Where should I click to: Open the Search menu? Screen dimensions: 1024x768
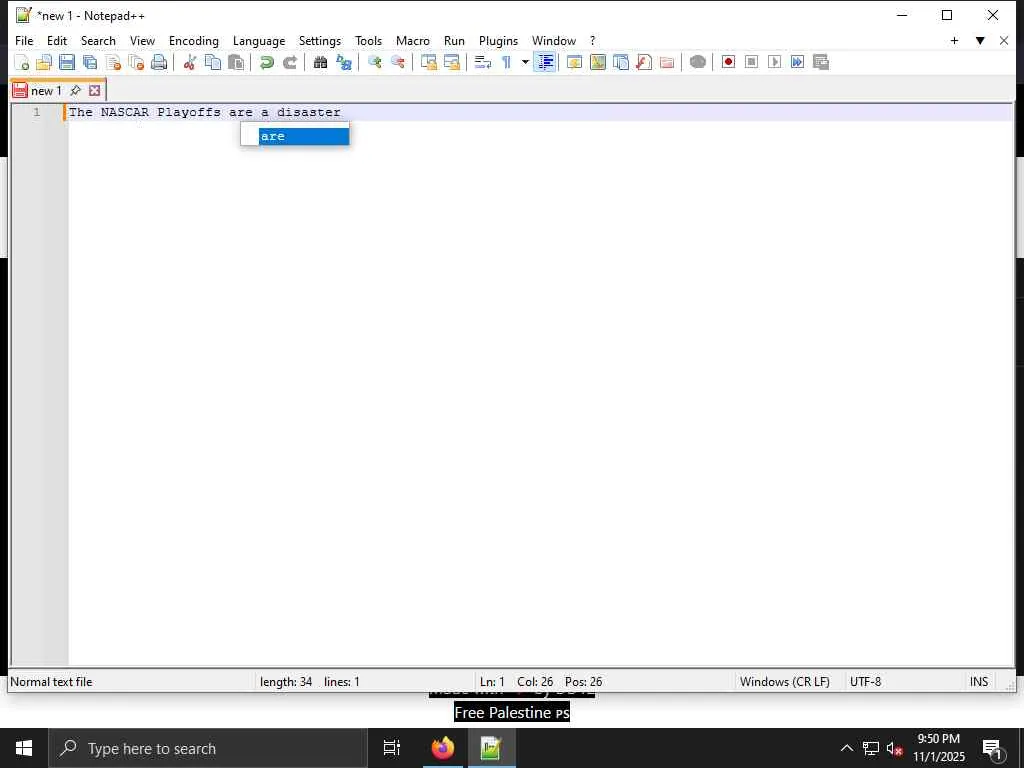98,40
